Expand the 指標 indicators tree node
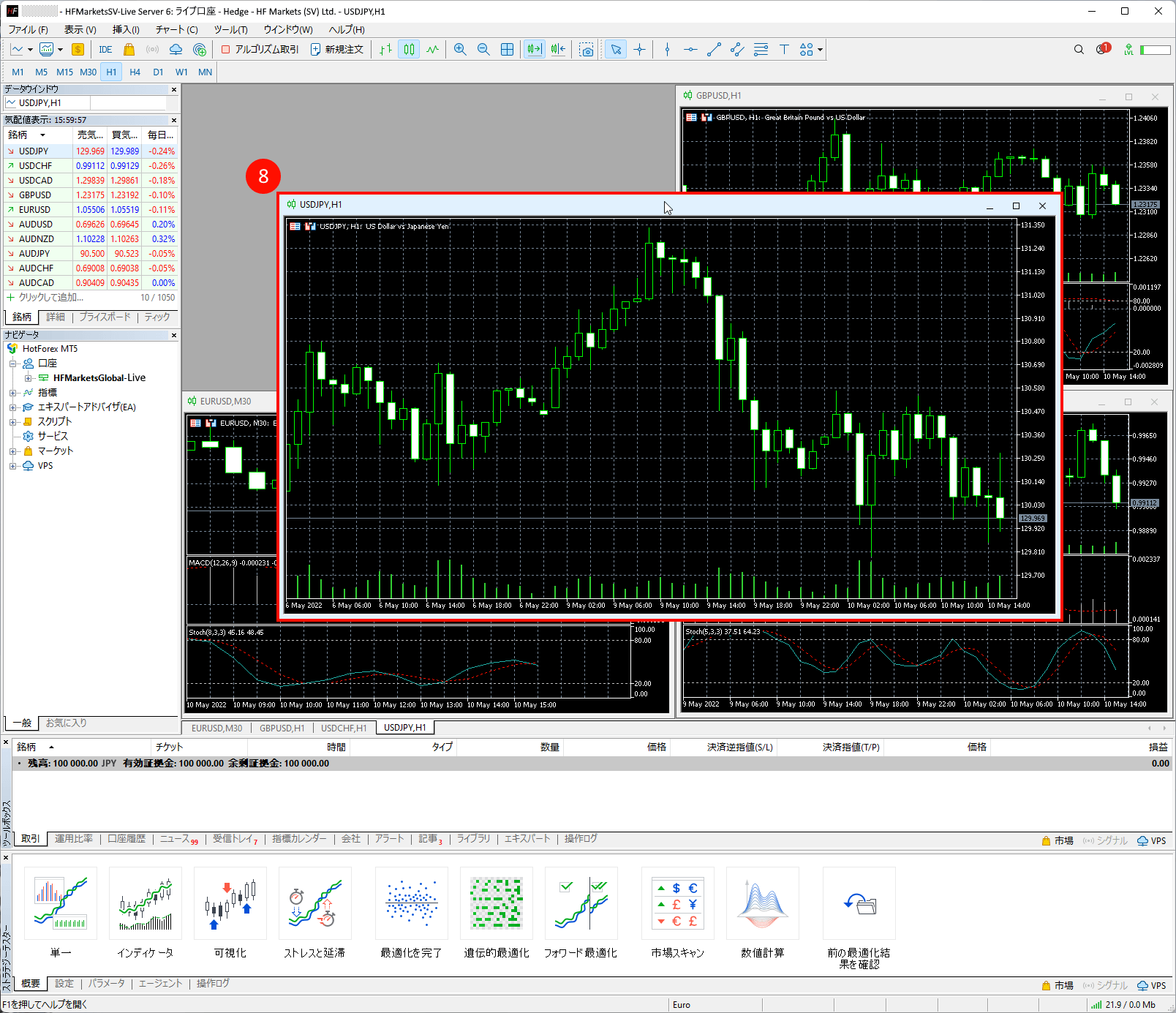1176x1013 pixels. (x=12, y=393)
